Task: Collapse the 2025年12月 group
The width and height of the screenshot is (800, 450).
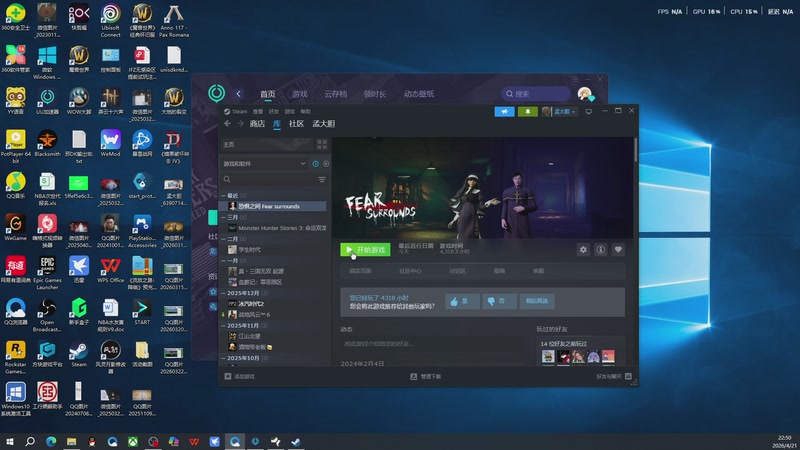Action: [223, 293]
